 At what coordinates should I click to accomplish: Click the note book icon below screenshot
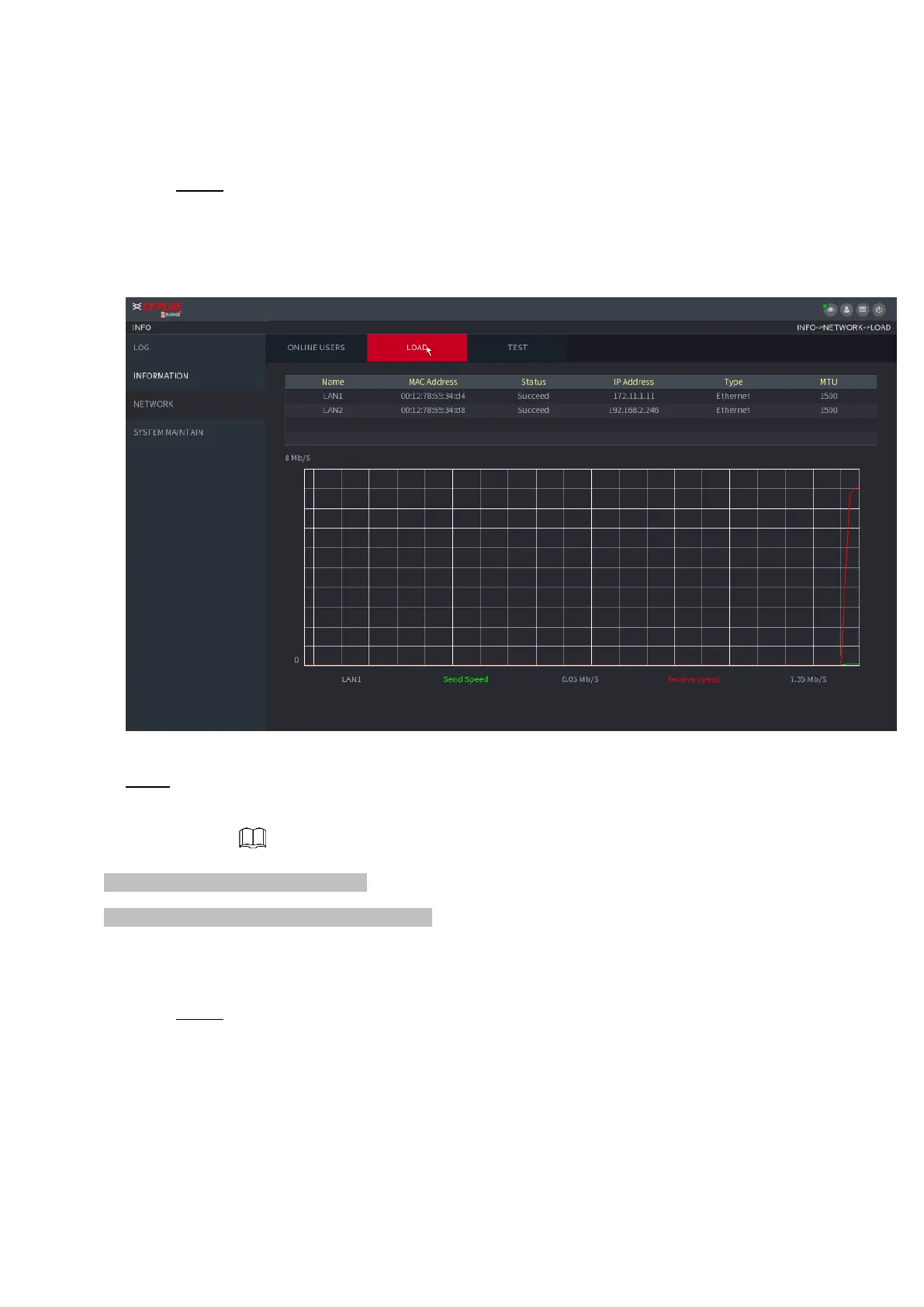pyautogui.click(x=253, y=838)
